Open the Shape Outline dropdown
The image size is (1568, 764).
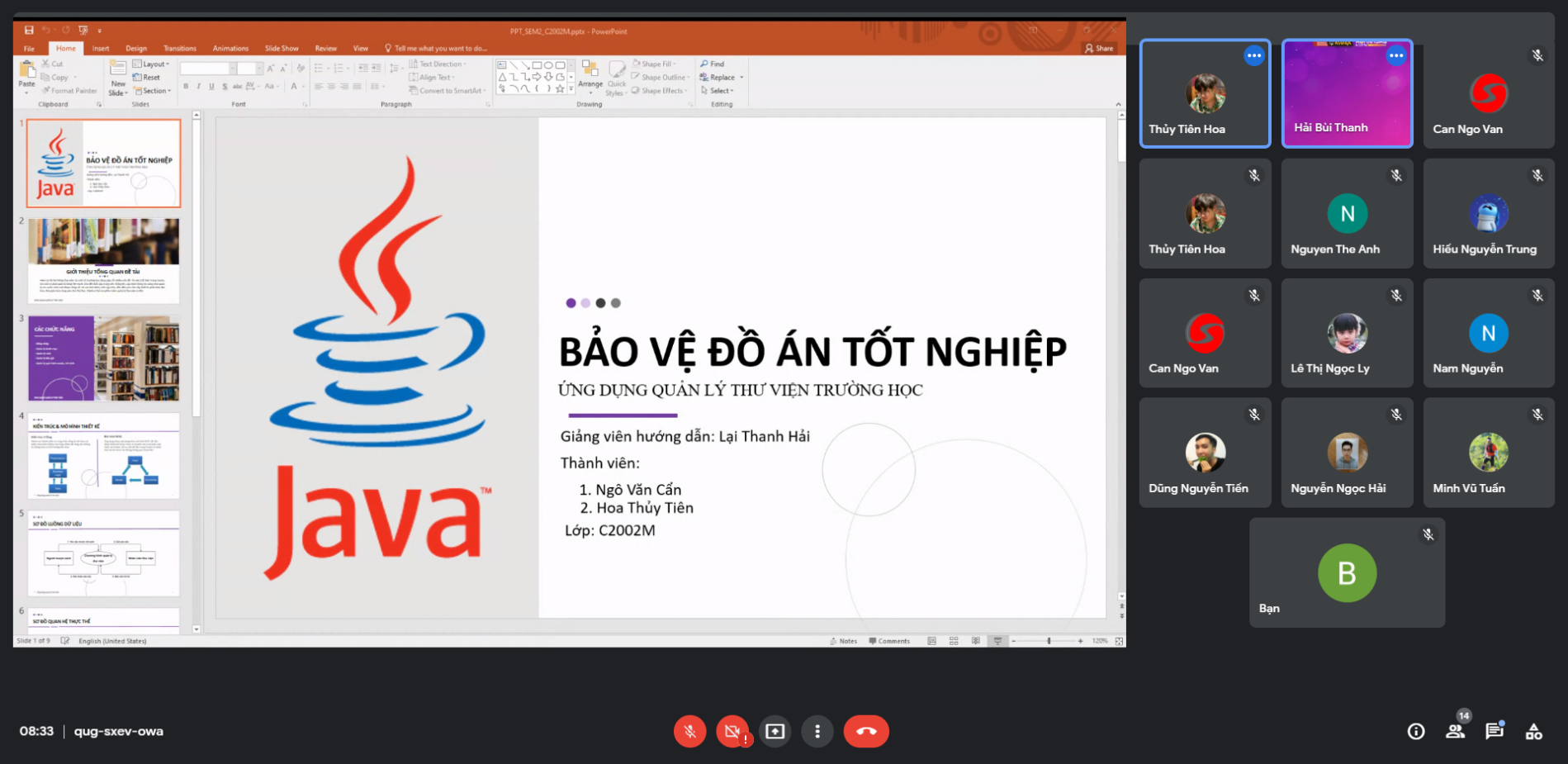coord(661,78)
